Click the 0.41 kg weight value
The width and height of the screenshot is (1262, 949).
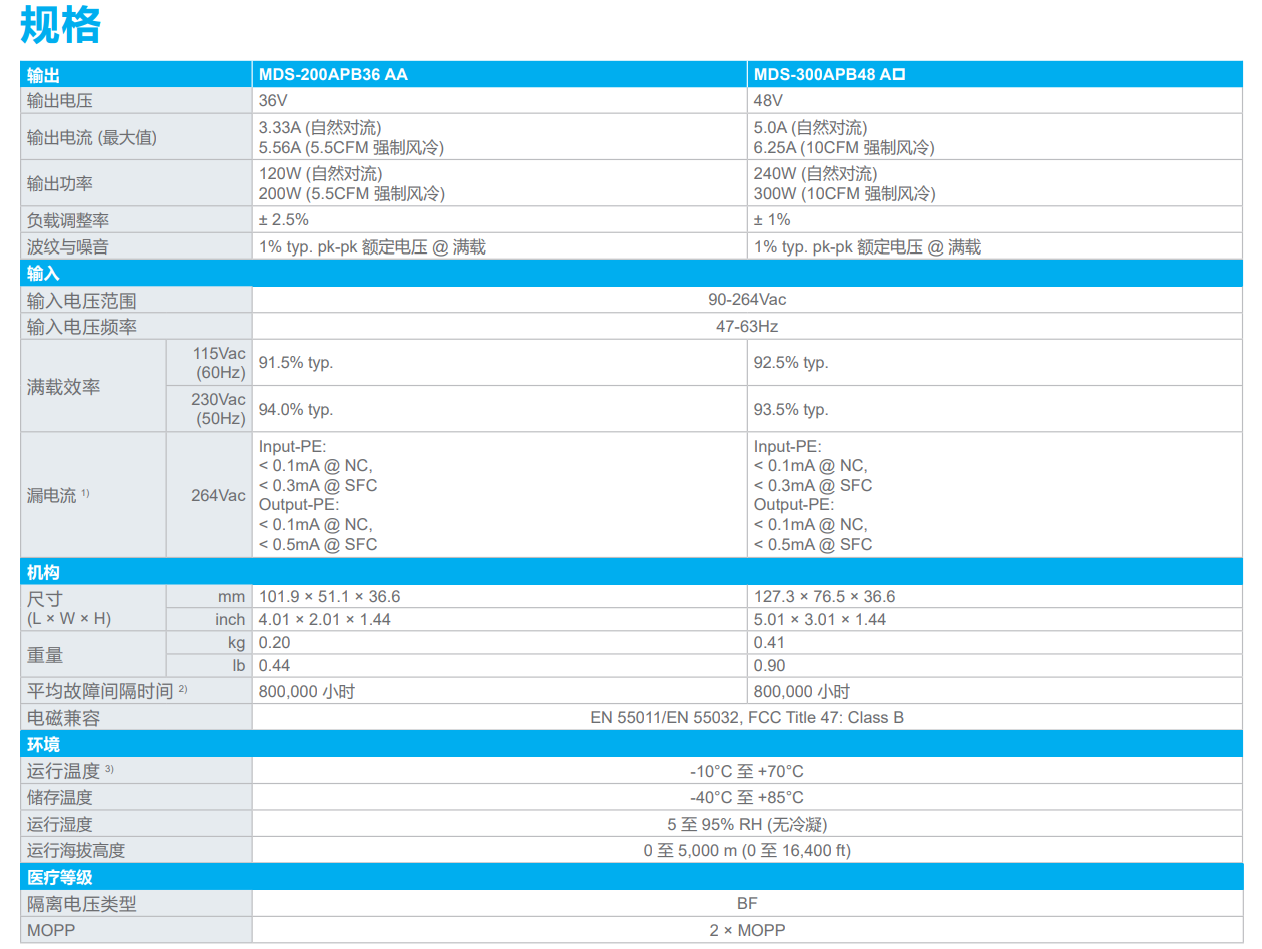[x=769, y=643]
